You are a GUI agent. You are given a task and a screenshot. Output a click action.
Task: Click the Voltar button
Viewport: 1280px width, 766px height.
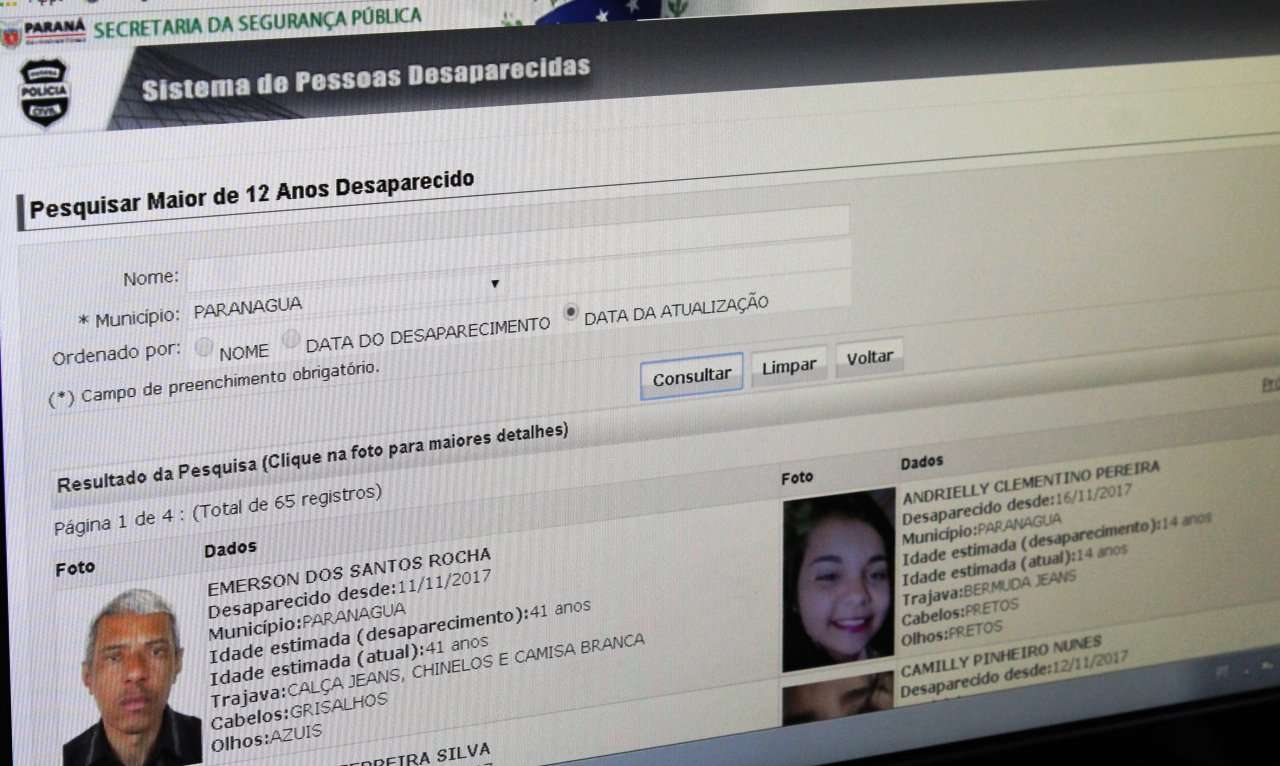870,357
